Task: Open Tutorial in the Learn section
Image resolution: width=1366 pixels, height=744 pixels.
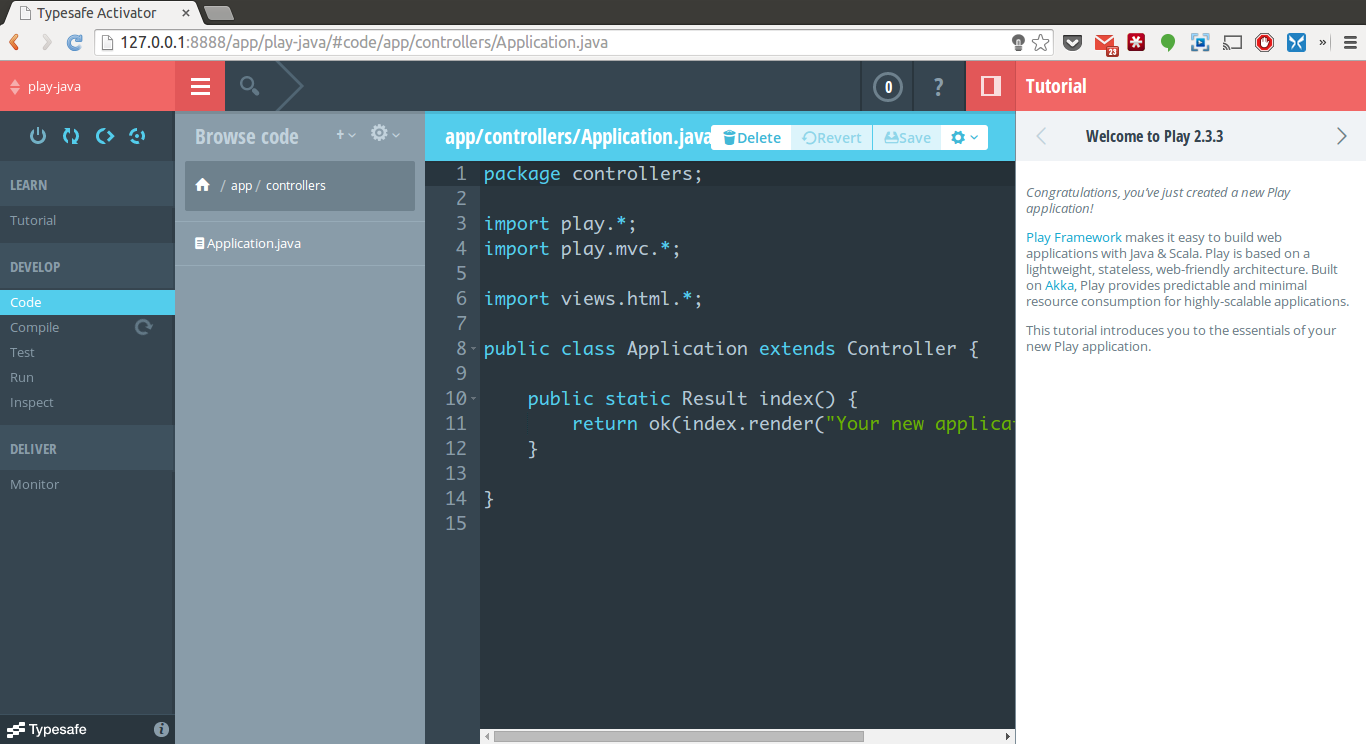Action: tap(33, 220)
